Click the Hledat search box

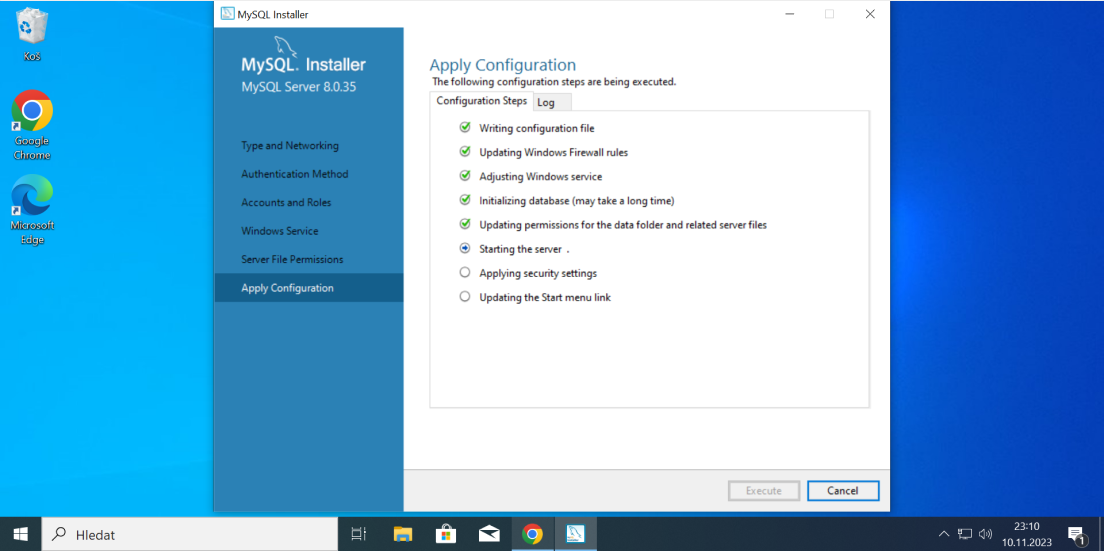[x=190, y=534]
